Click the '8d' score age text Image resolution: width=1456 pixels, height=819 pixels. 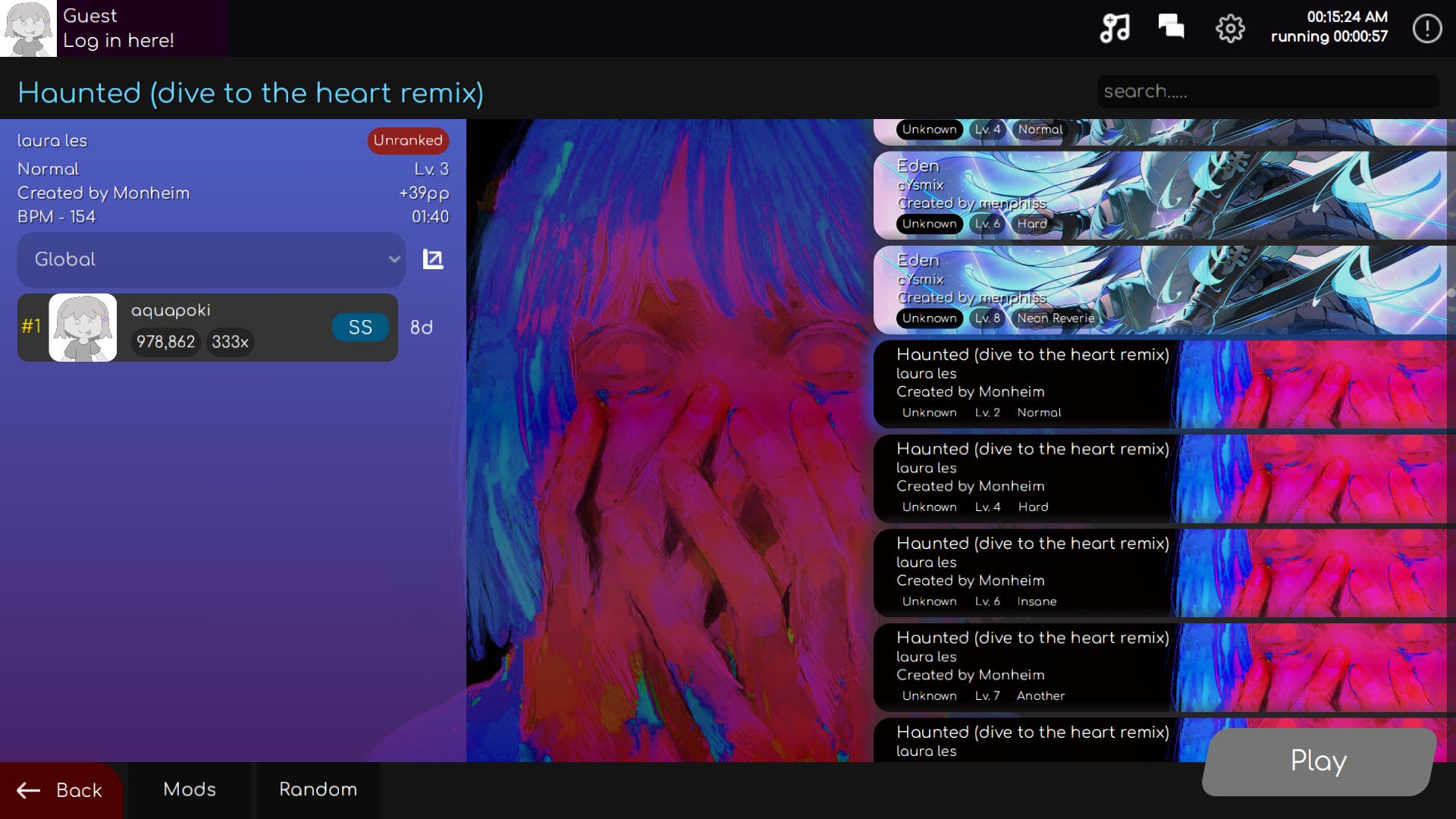click(421, 328)
